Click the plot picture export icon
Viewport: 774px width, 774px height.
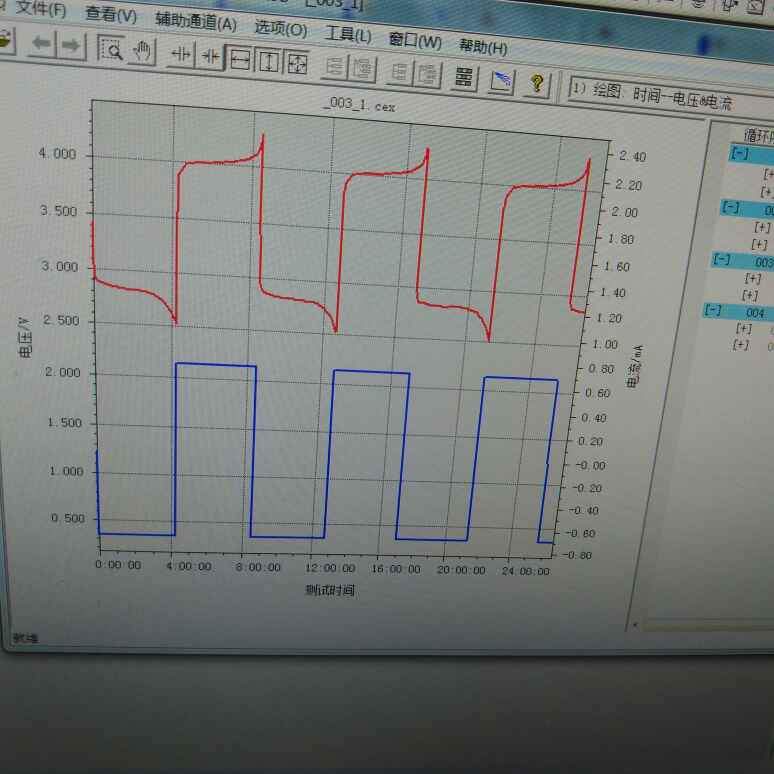(502, 80)
